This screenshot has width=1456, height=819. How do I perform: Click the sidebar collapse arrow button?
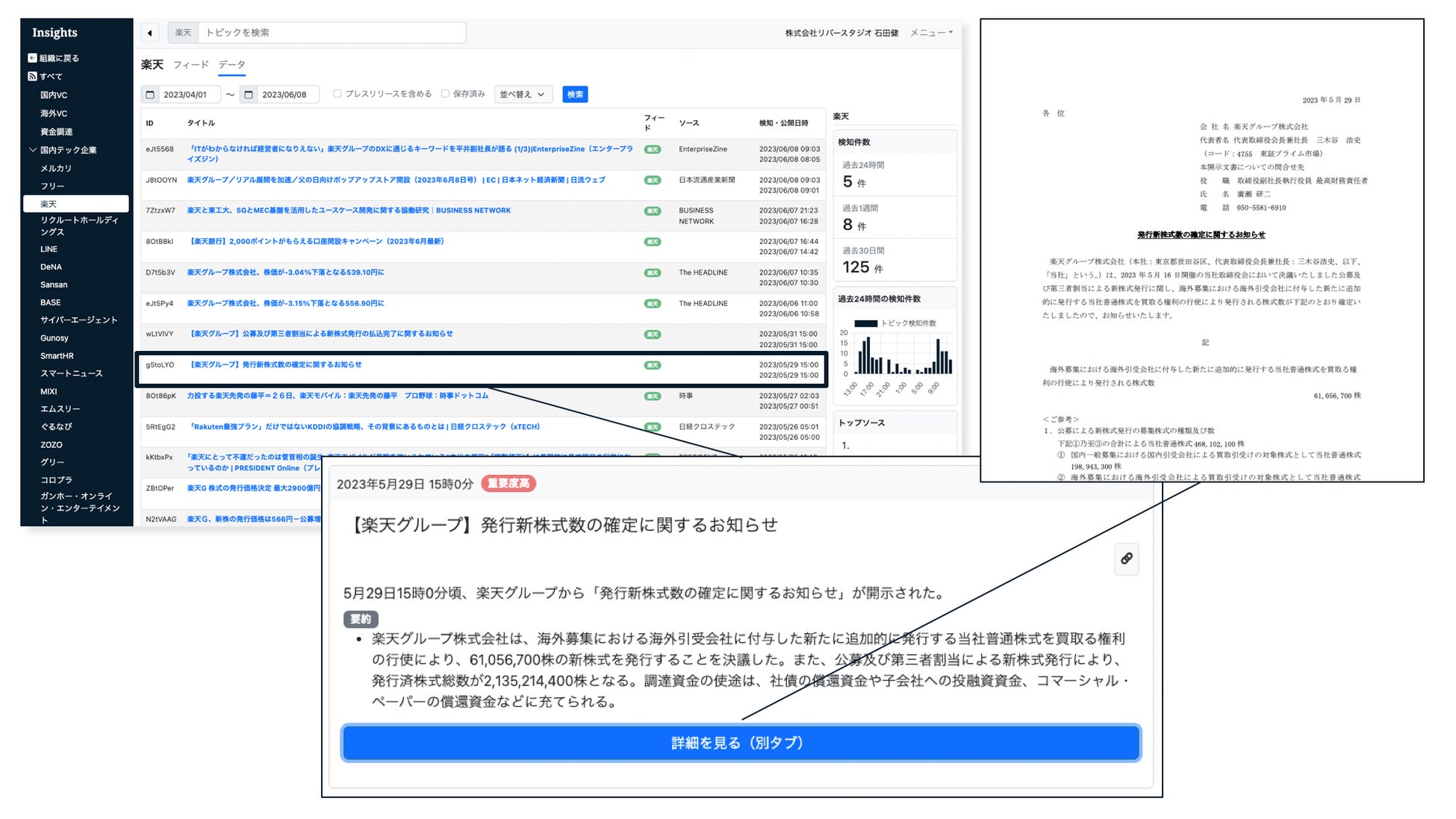point(150,33)
